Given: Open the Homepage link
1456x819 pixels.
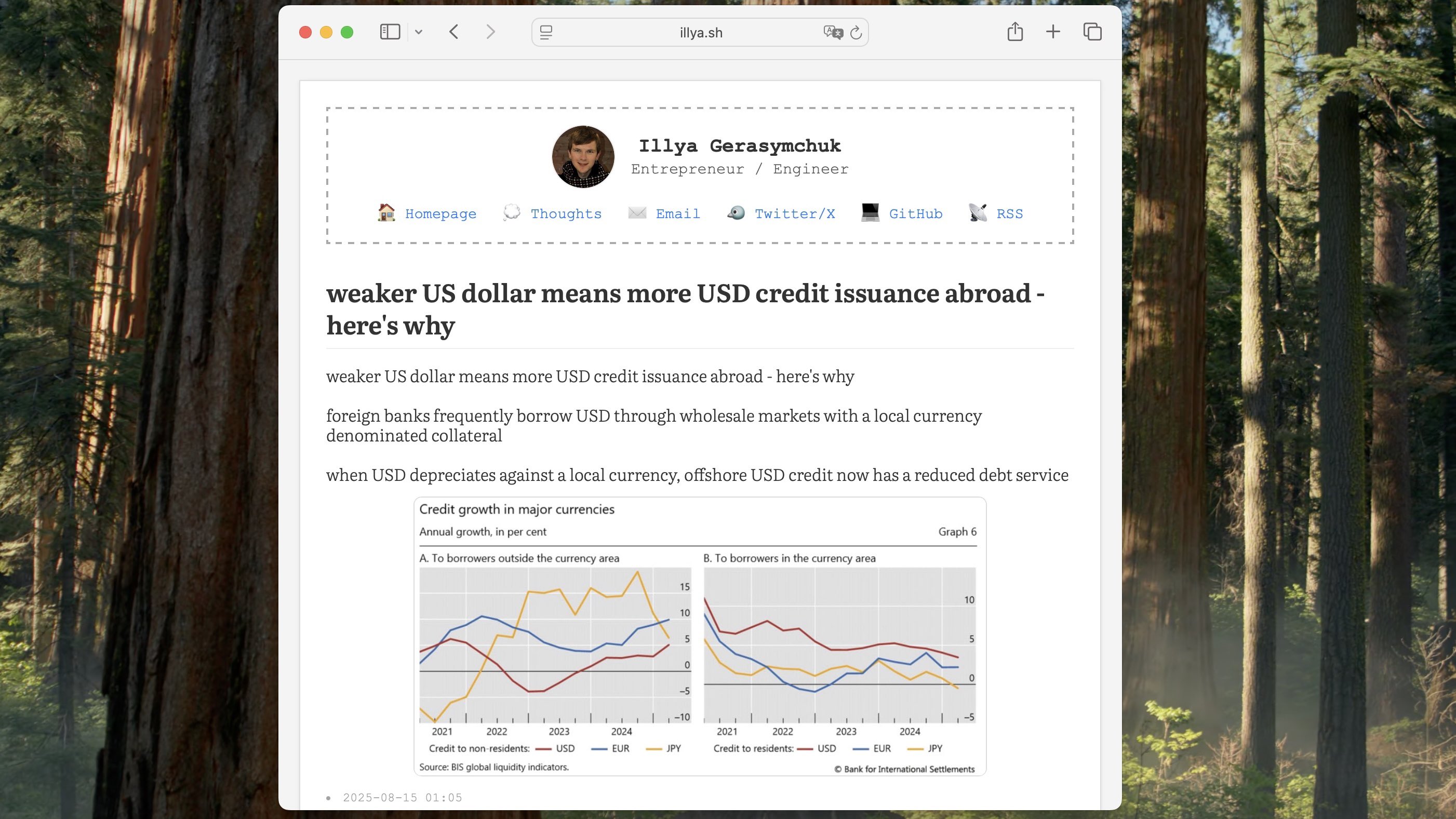Looking at the screenshot, I should point(440,213).
